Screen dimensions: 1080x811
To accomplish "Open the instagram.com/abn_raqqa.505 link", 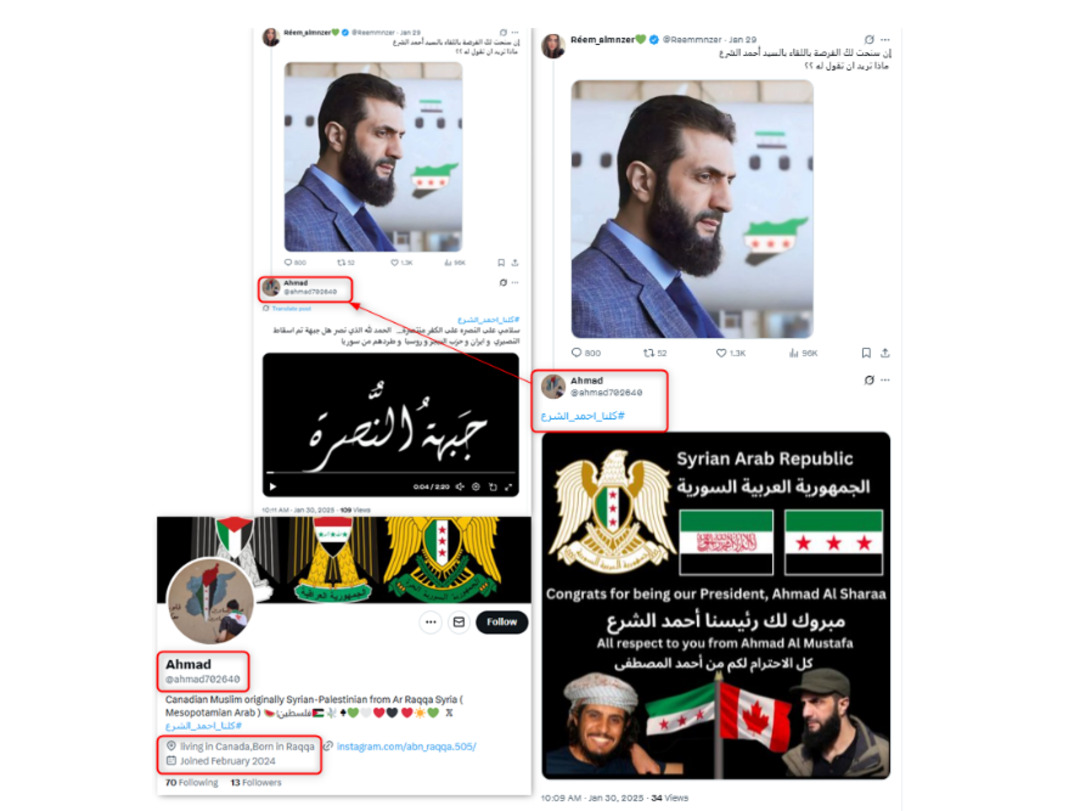I will [x=406, y=746].
